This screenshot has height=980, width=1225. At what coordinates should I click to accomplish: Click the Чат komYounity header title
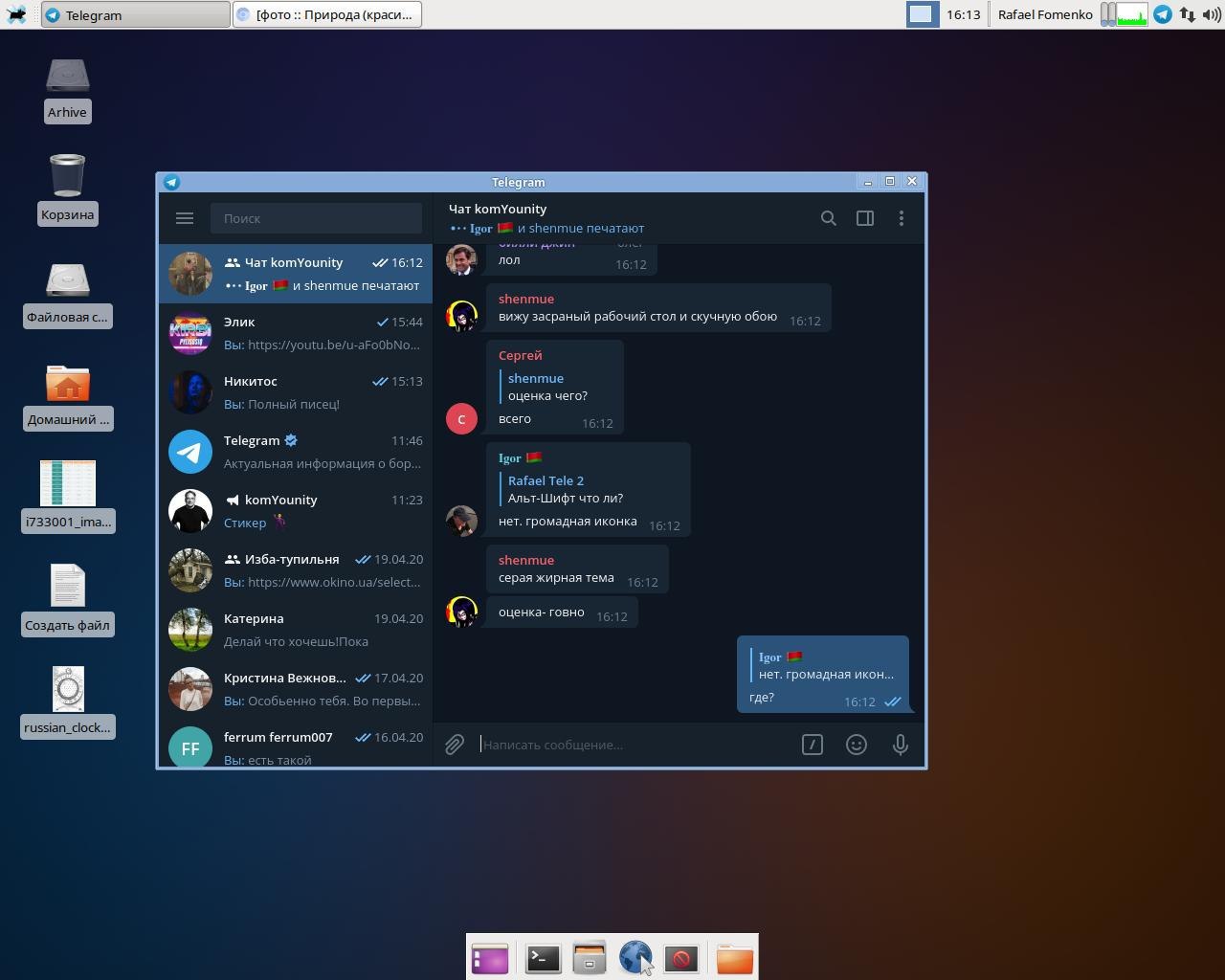tap(498, 209)
